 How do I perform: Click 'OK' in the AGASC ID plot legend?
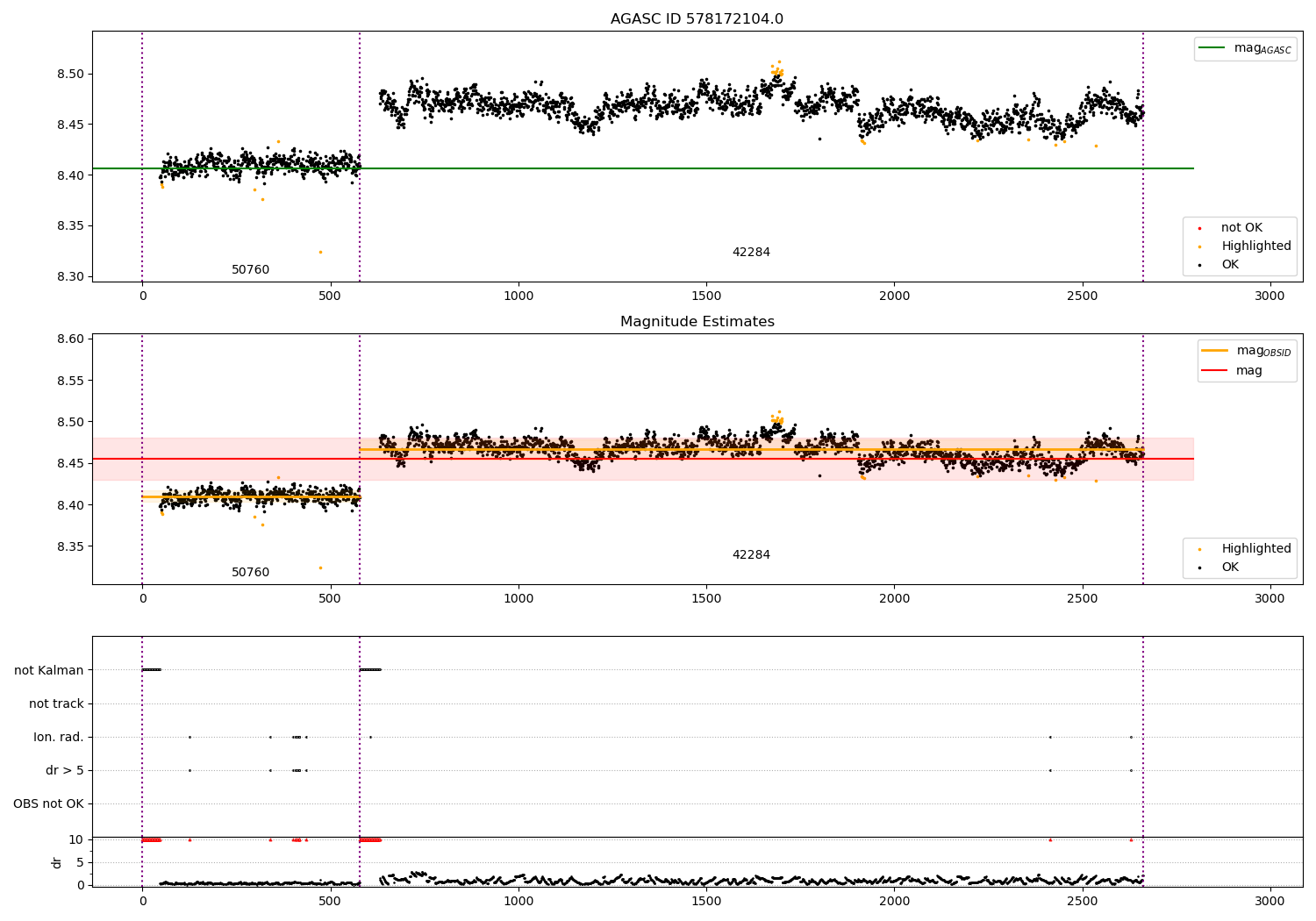[1230, 265]
